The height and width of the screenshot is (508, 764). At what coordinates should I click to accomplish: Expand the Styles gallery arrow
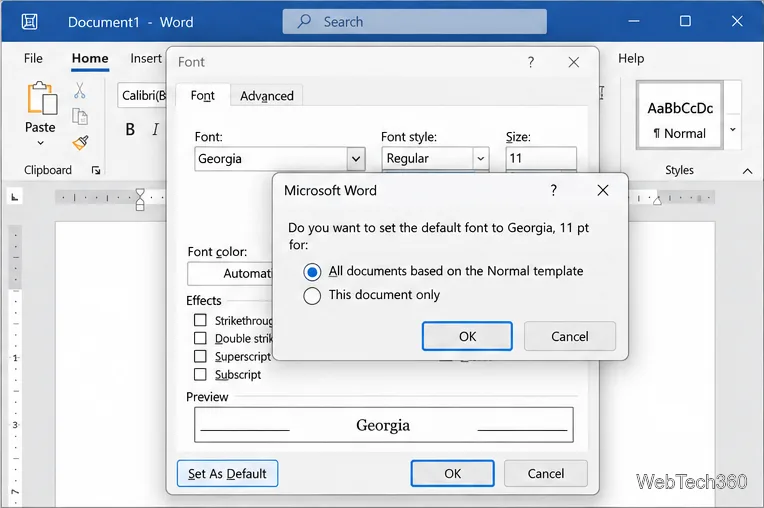coord(732,130)
